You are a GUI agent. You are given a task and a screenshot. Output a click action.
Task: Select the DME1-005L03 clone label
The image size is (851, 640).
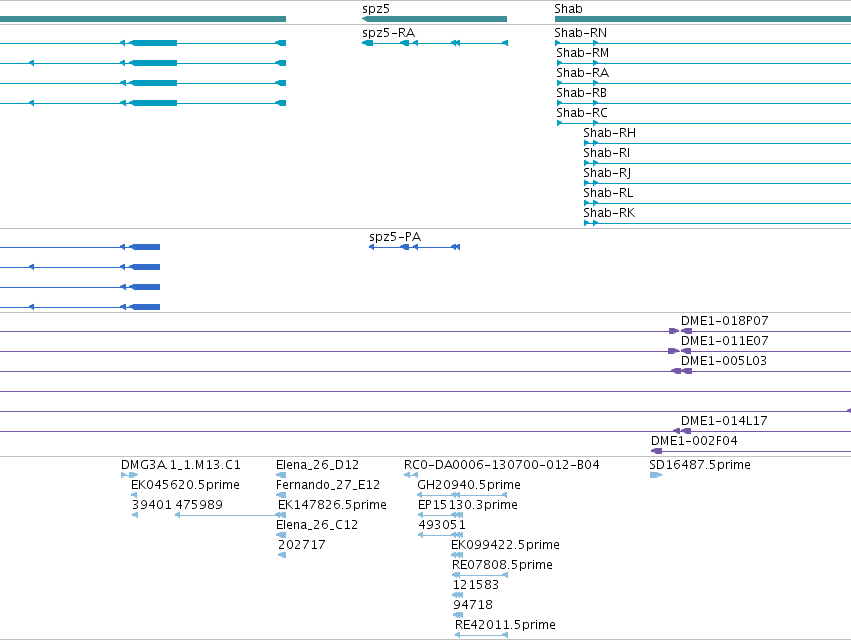point(724,361)
